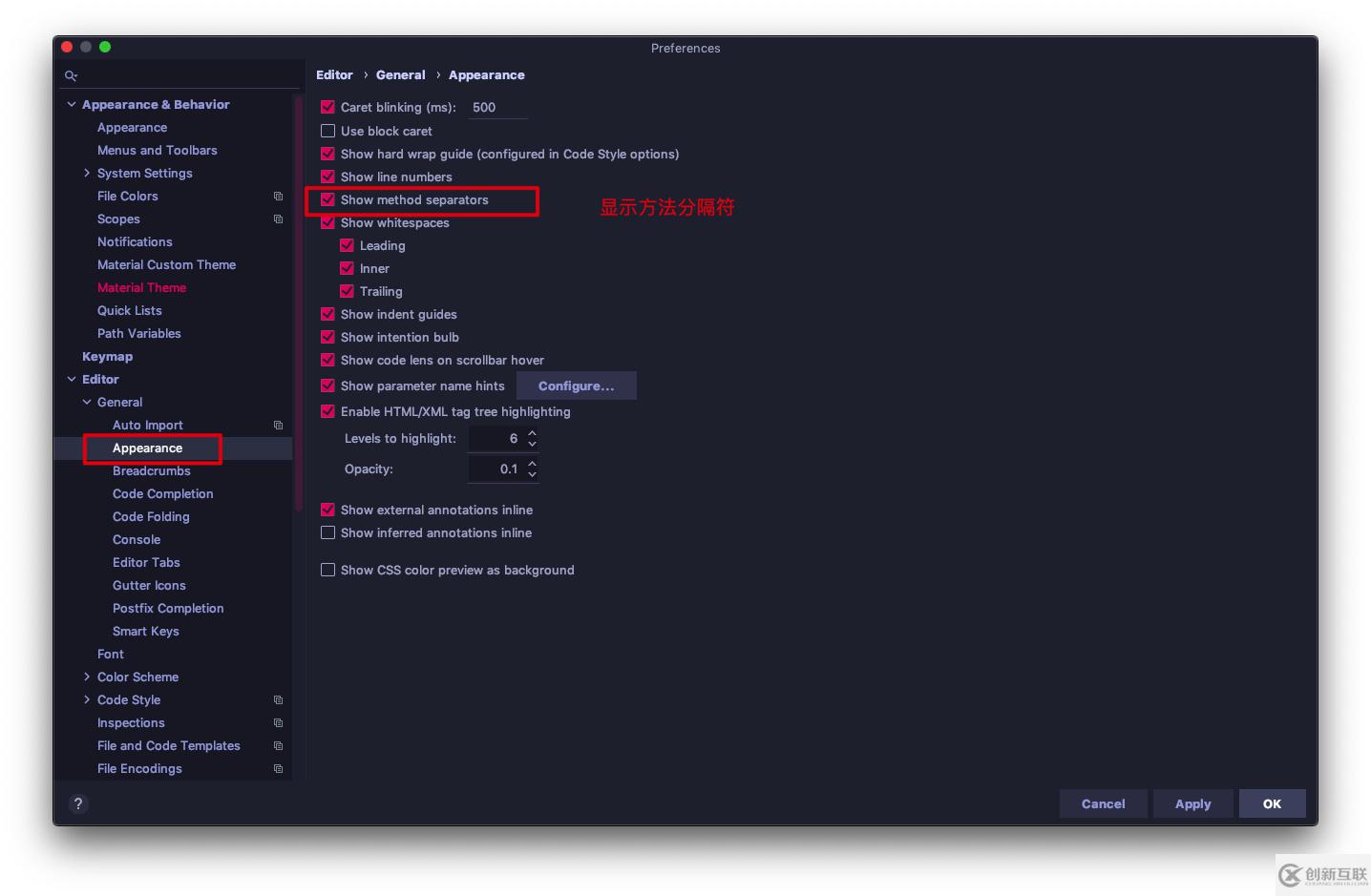Select Notifications settings page
Image resolution: width=1371 pixels, height=896 pixels.
[x=135, y=241]
